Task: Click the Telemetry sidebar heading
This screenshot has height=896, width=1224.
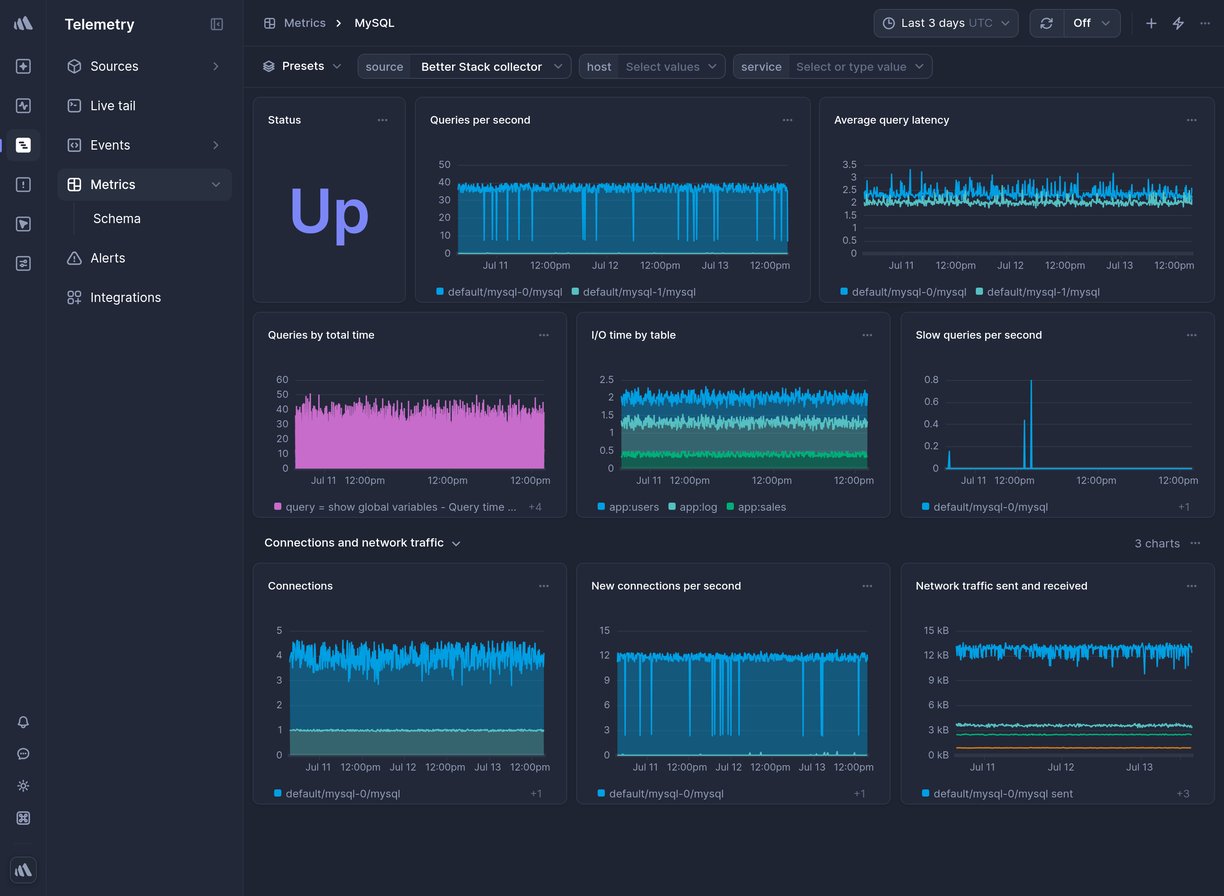Action: pyautogui.click(x=99, y=24)
